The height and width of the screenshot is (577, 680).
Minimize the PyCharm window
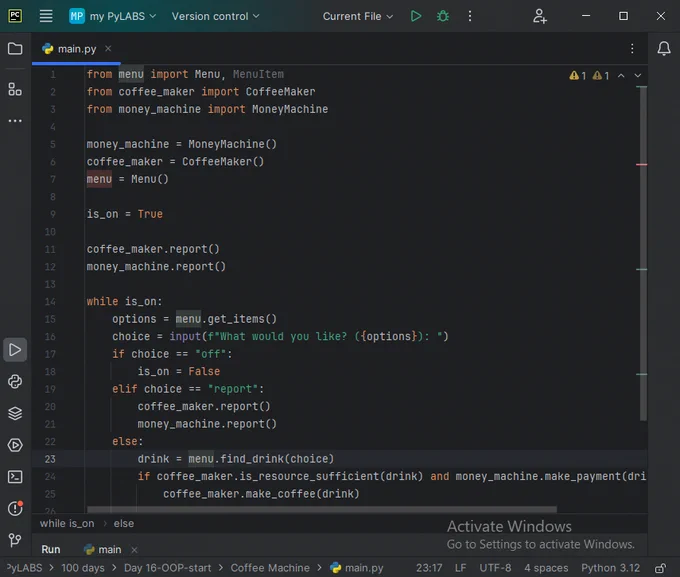tap(586, 16)
